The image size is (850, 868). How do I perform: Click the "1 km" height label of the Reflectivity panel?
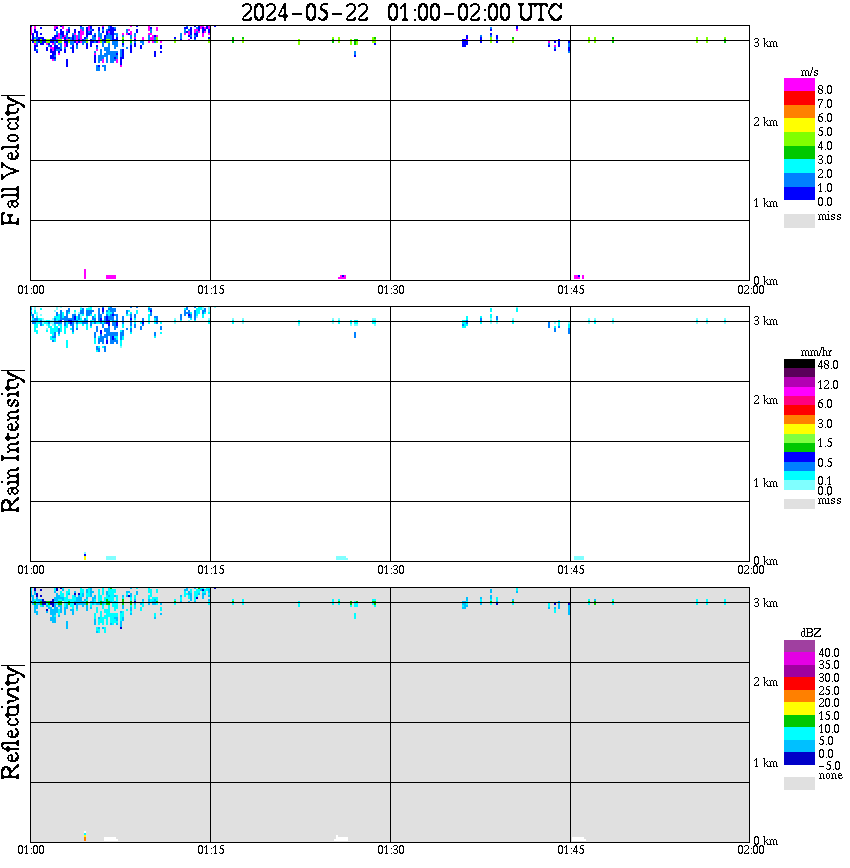(765, 763)
